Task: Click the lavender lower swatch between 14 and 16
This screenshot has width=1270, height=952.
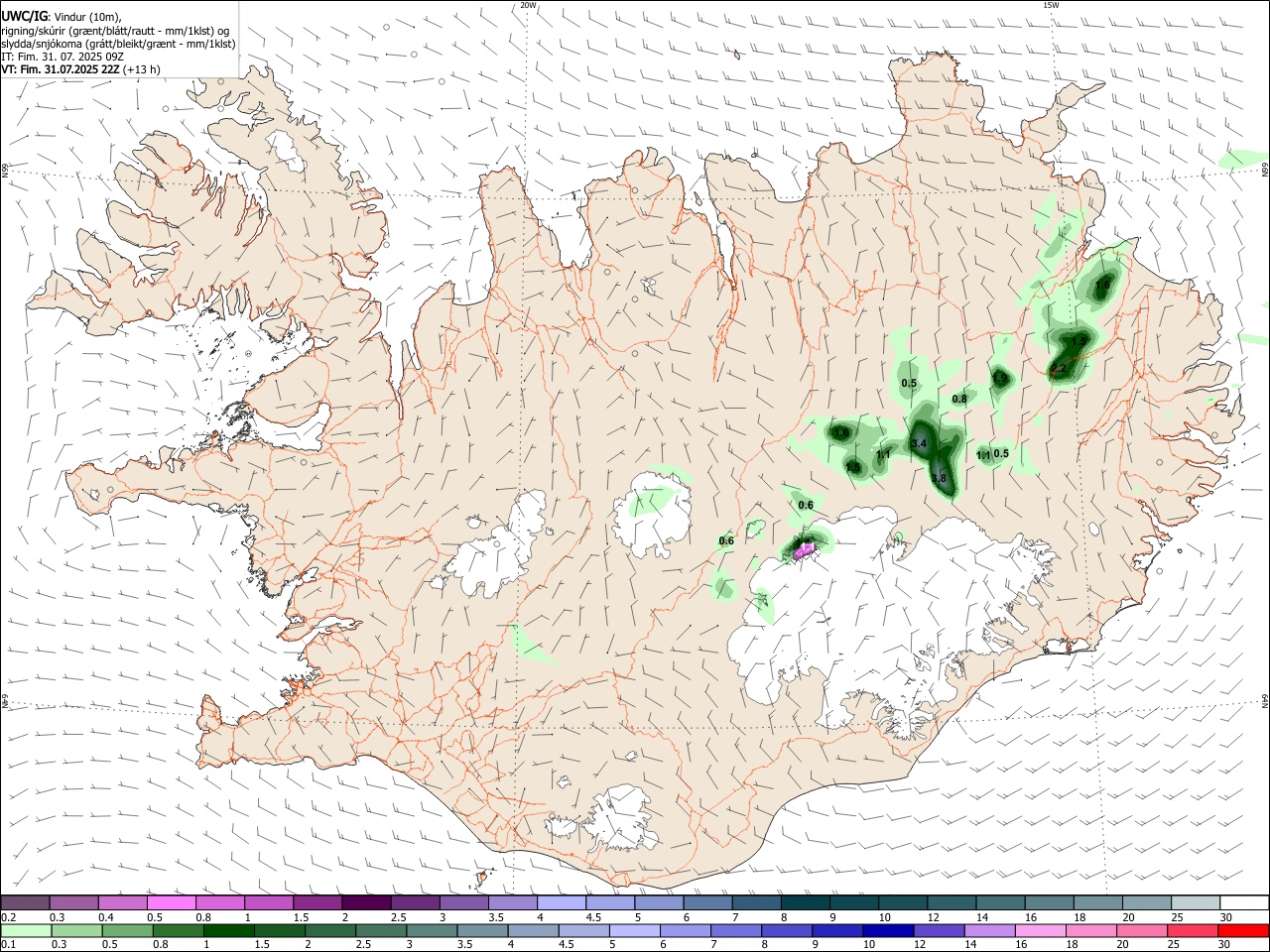Action: coord(990,930)
